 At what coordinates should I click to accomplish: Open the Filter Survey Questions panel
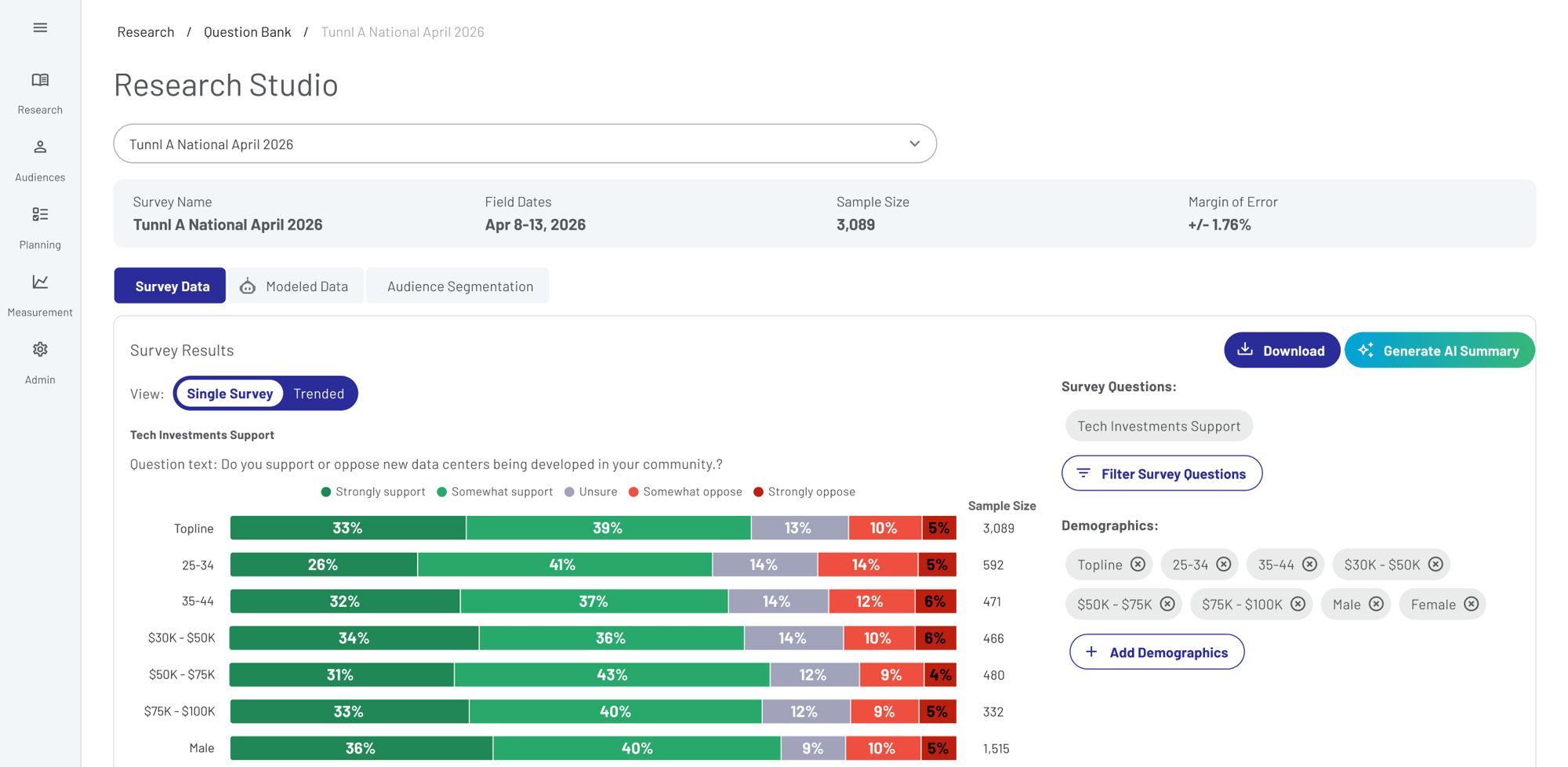(x=1162, y=473)
